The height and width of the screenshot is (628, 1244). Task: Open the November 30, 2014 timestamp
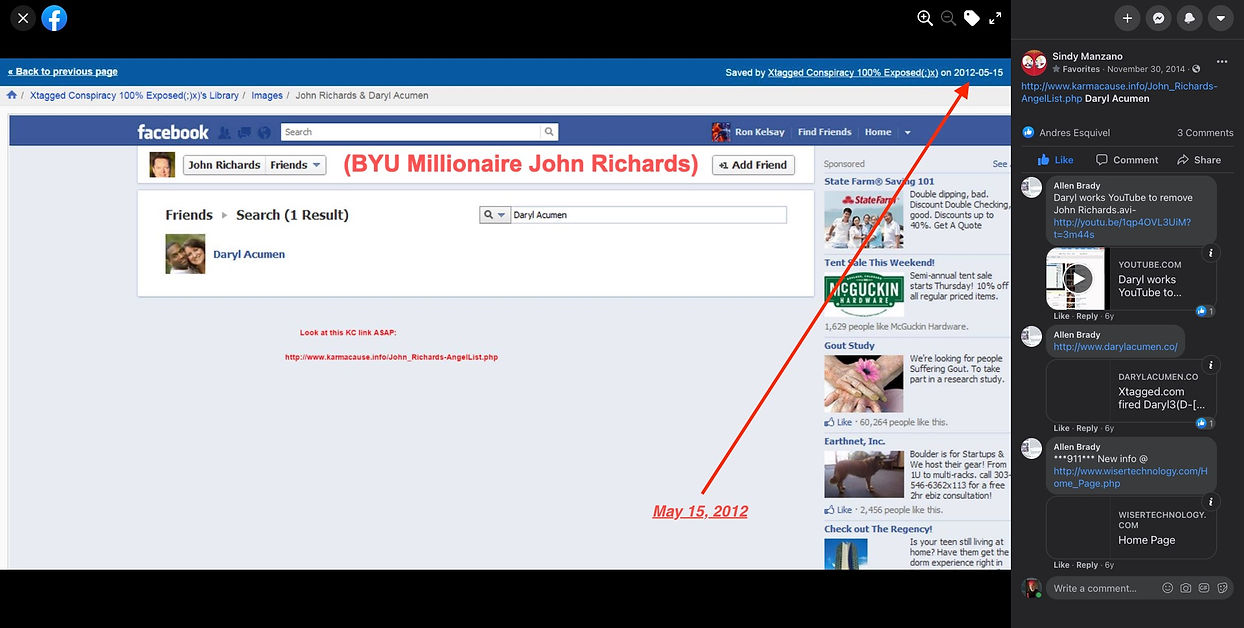pos(1146,70)
